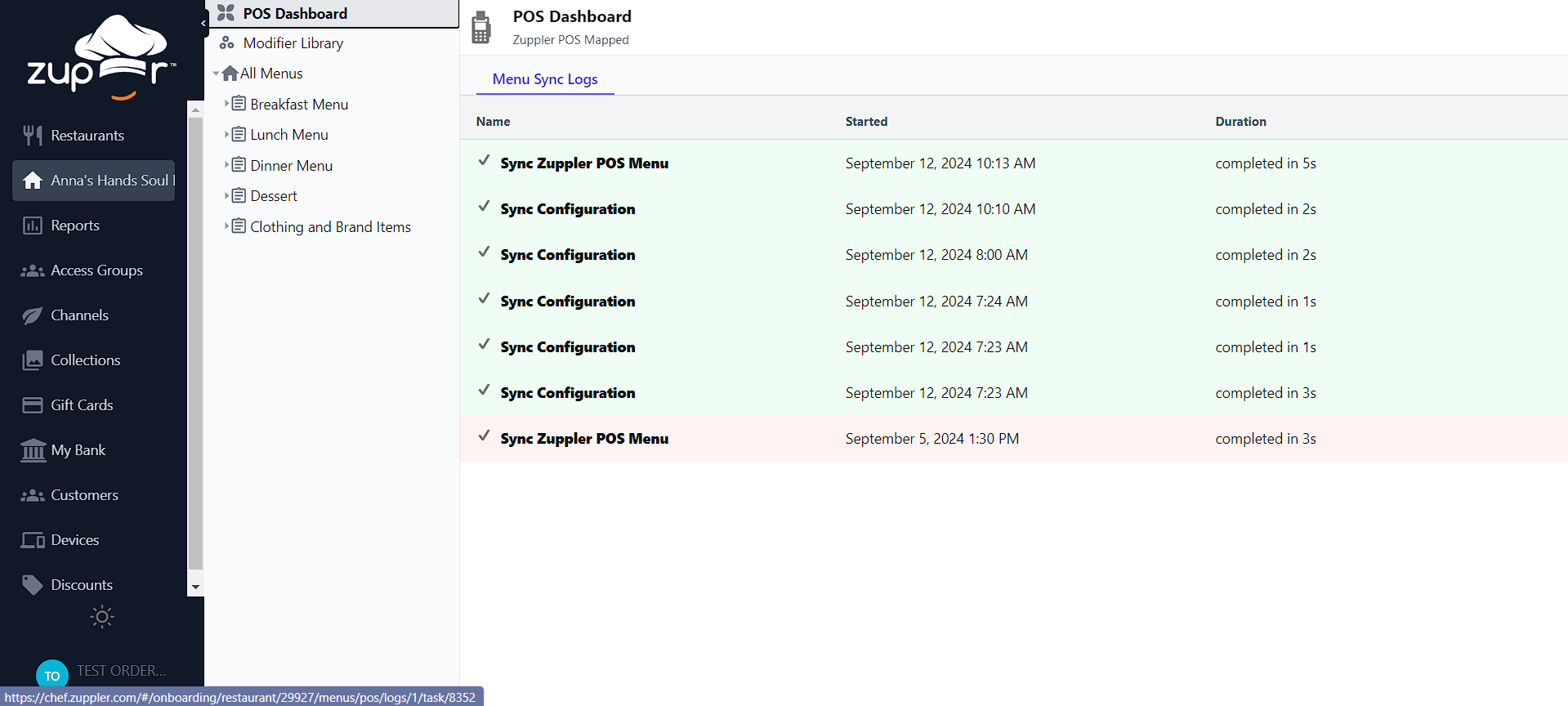
Task: Click the Name column header
Action: (x=493, y=122)
